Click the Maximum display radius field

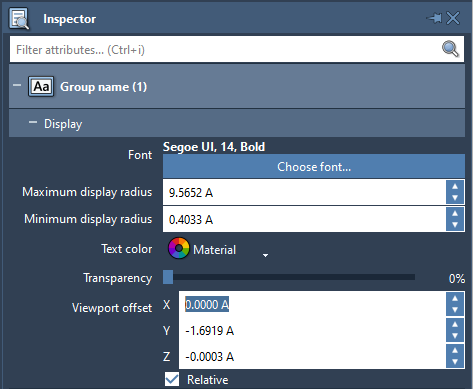[x=304, y=192]
